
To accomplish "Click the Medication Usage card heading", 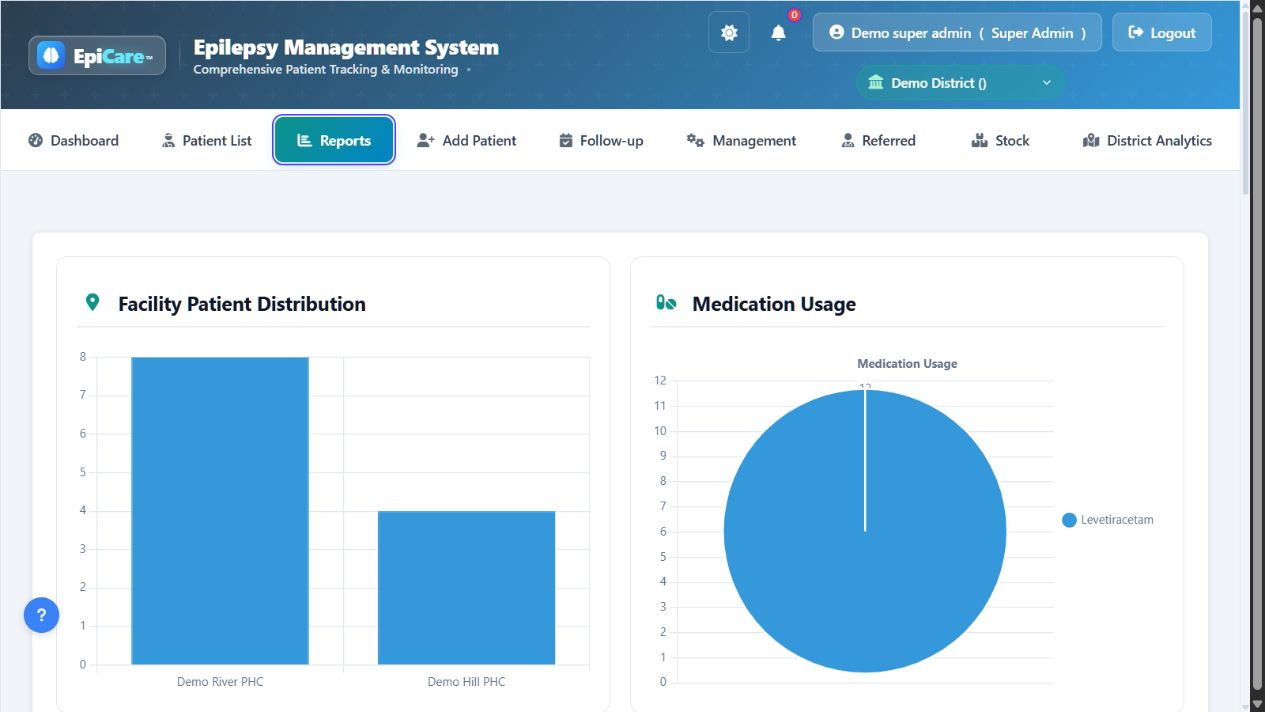I will click(774, 304).
